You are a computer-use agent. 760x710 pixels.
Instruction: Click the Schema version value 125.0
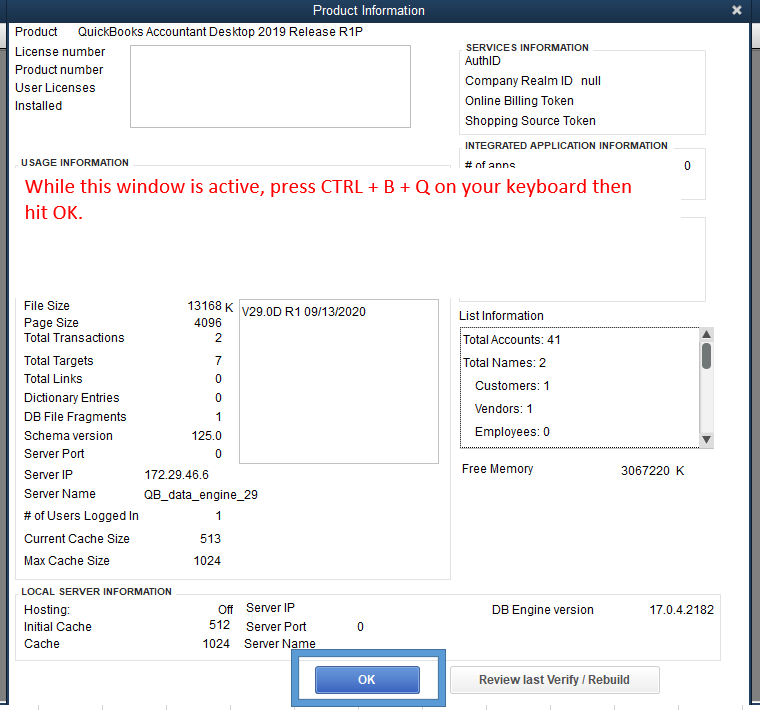coord(206,436)
